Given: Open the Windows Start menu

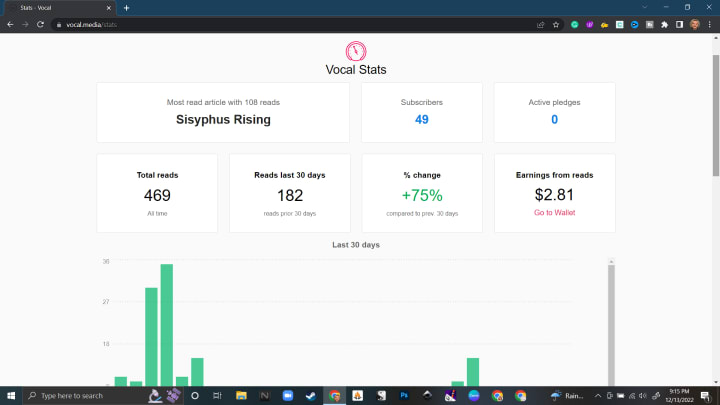Looking at the screenshot, I should click(11, 395).
